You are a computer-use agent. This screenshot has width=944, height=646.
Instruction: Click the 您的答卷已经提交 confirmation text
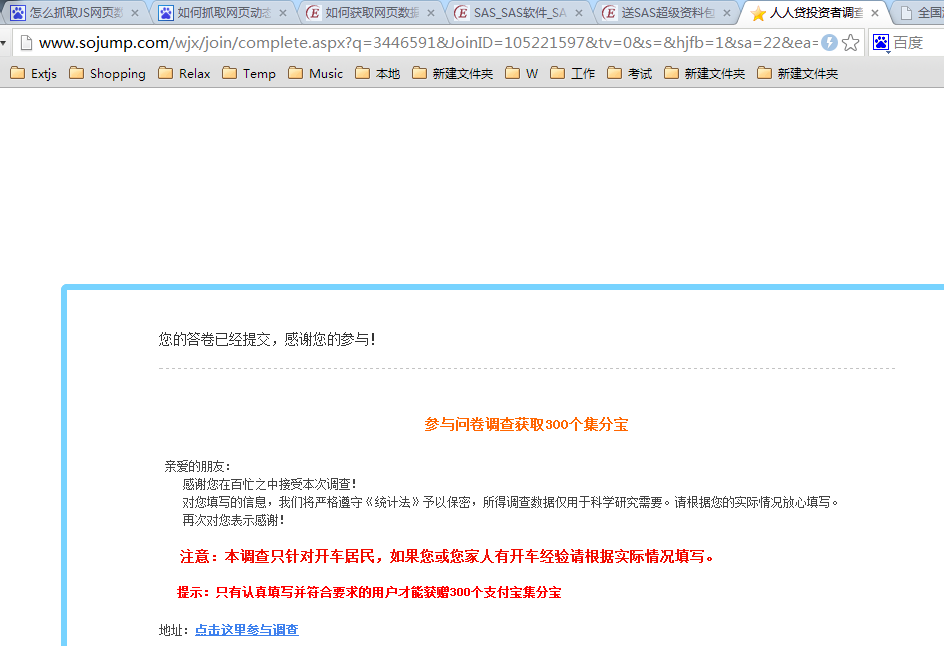coord(267,340)
